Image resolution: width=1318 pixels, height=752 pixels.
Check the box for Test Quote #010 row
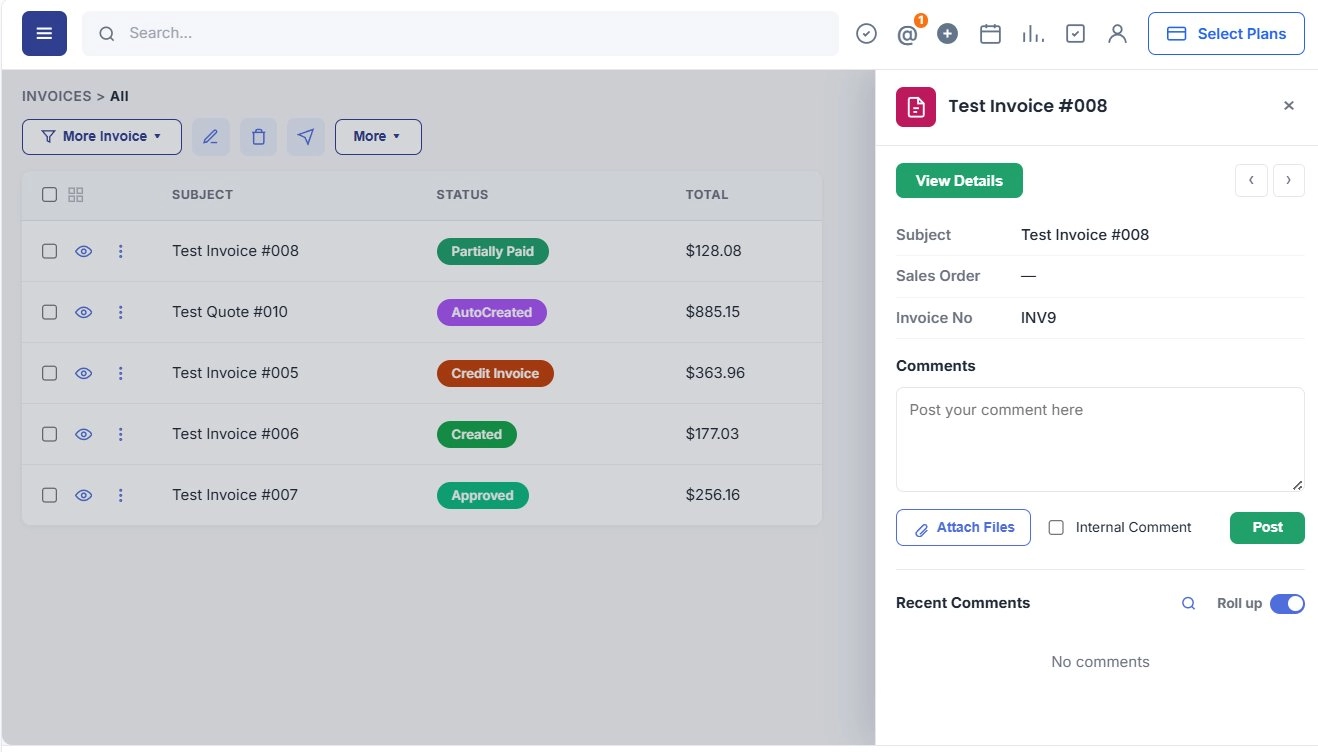[49, 313]
